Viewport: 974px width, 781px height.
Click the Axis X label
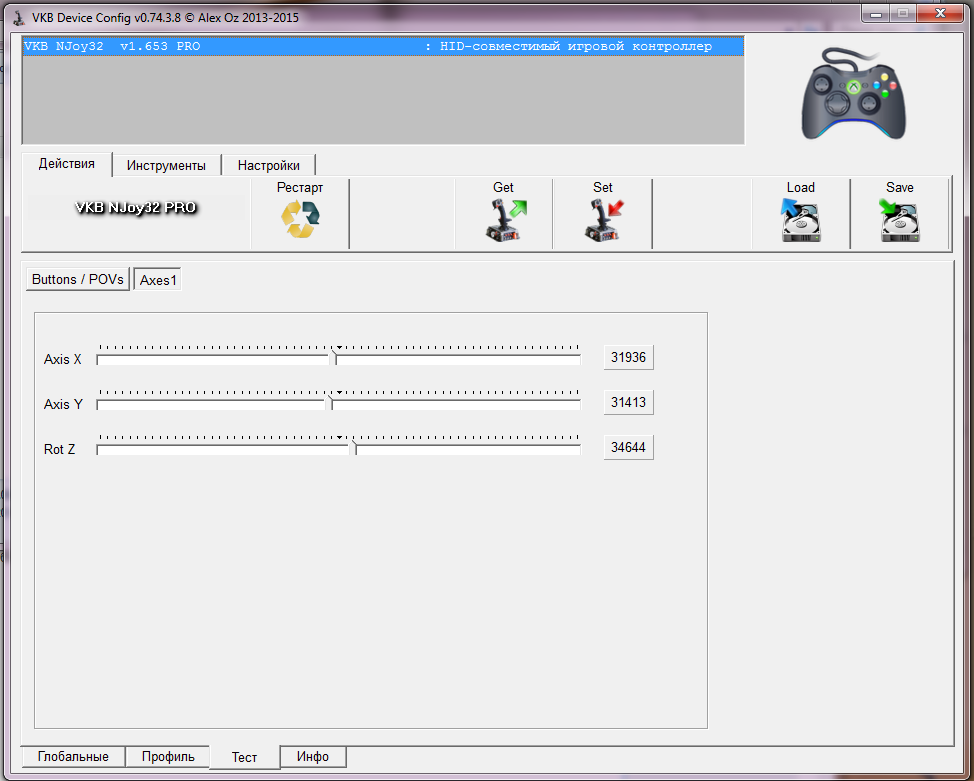click(63, 359)
